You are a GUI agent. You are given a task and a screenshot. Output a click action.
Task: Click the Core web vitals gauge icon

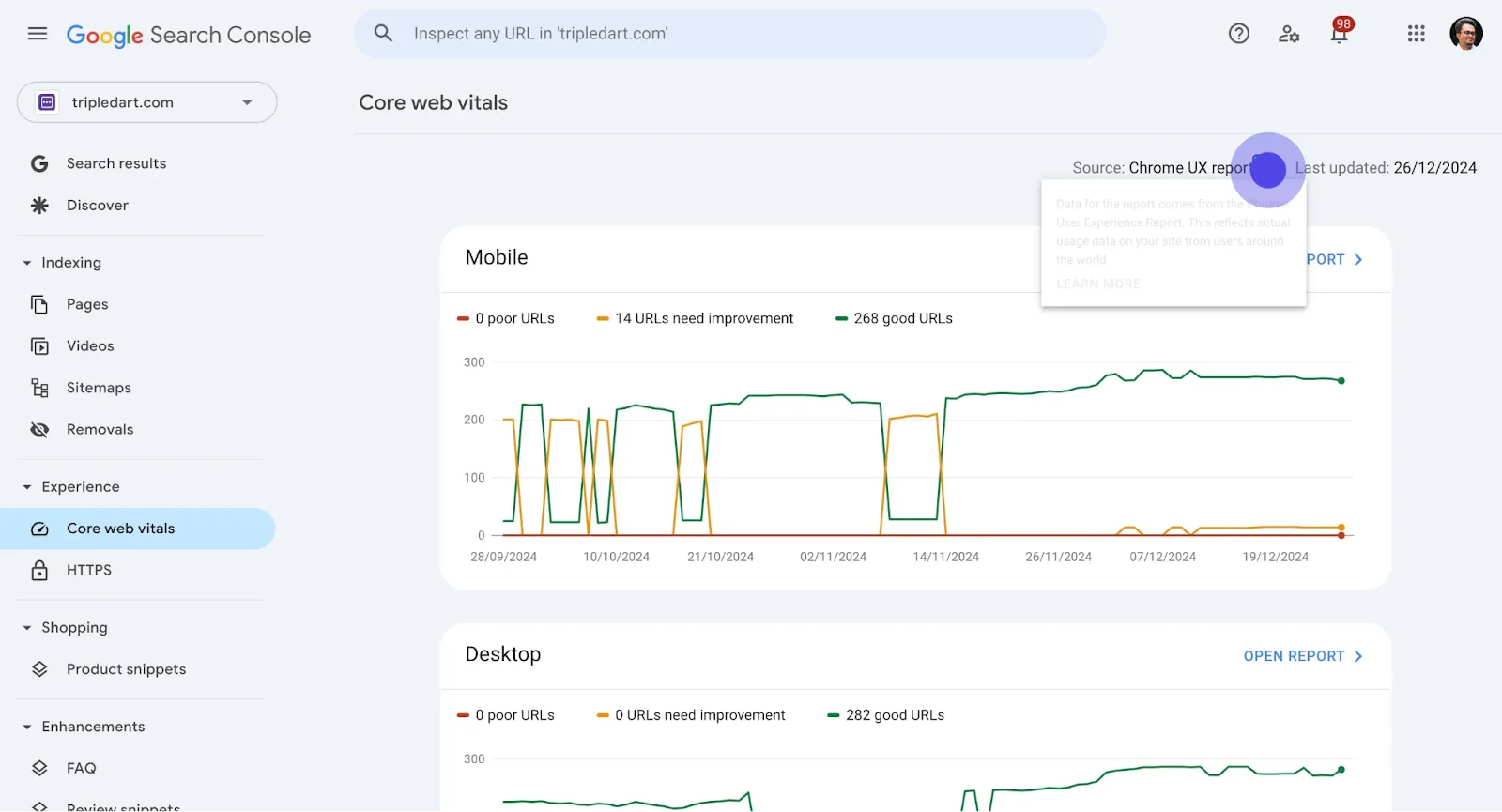click(39, 529)
